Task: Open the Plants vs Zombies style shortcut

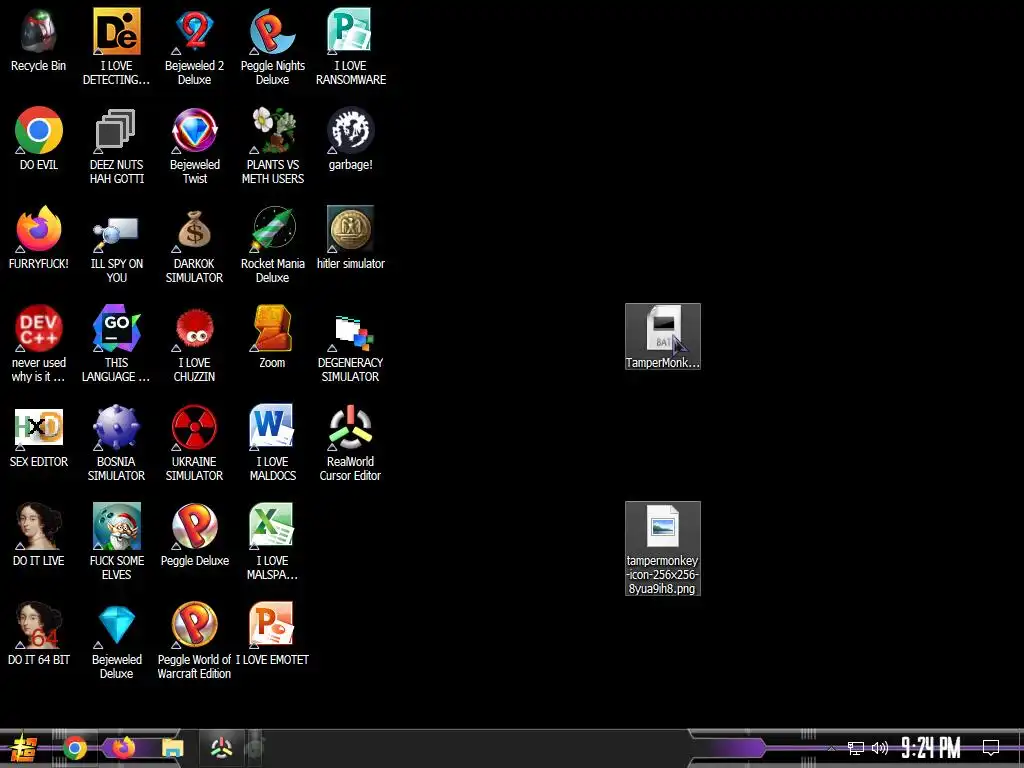Action: [x=272, y=146]
